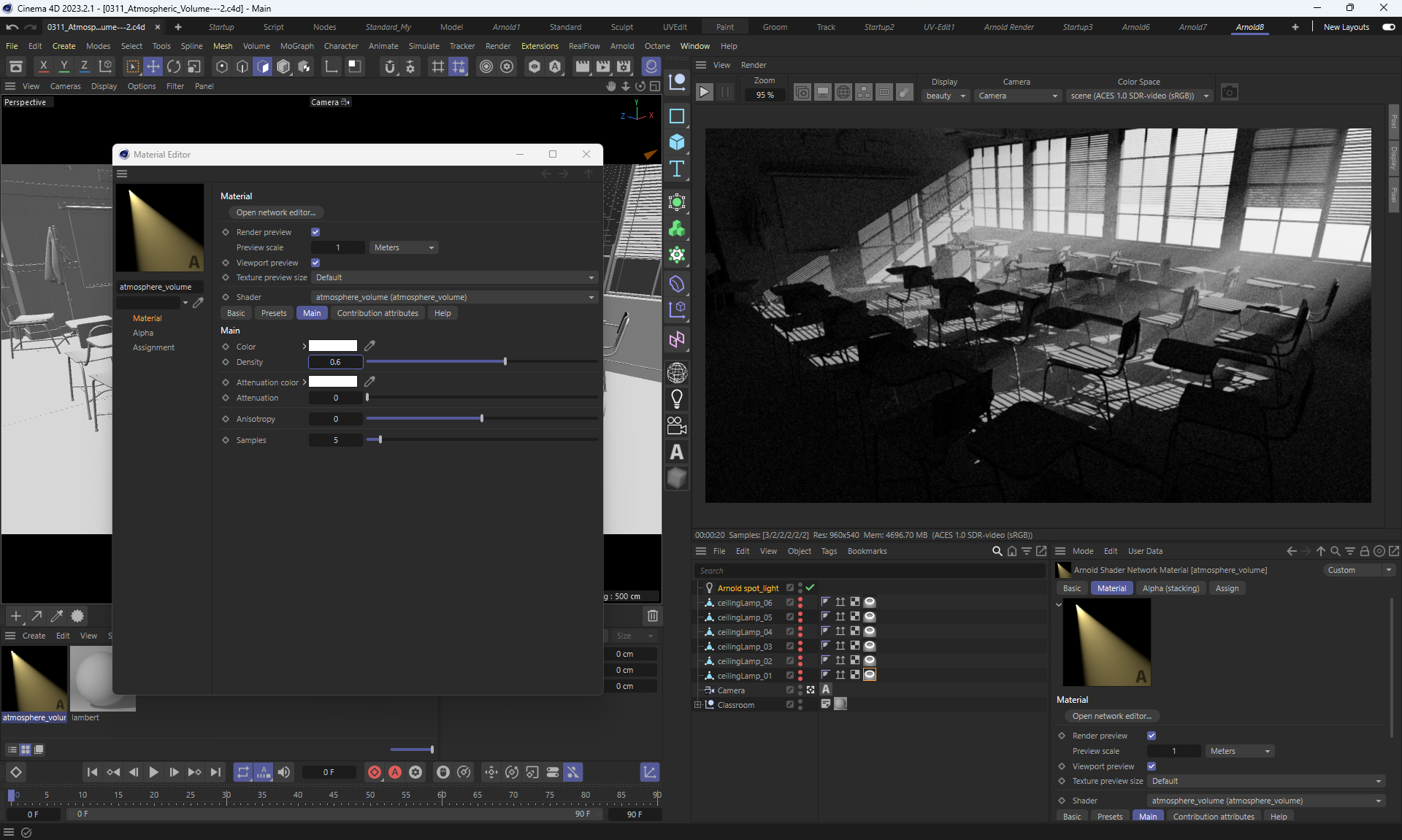
Task: Start the Arnold IPR render with the play button
Action: [x=704, y=93]
